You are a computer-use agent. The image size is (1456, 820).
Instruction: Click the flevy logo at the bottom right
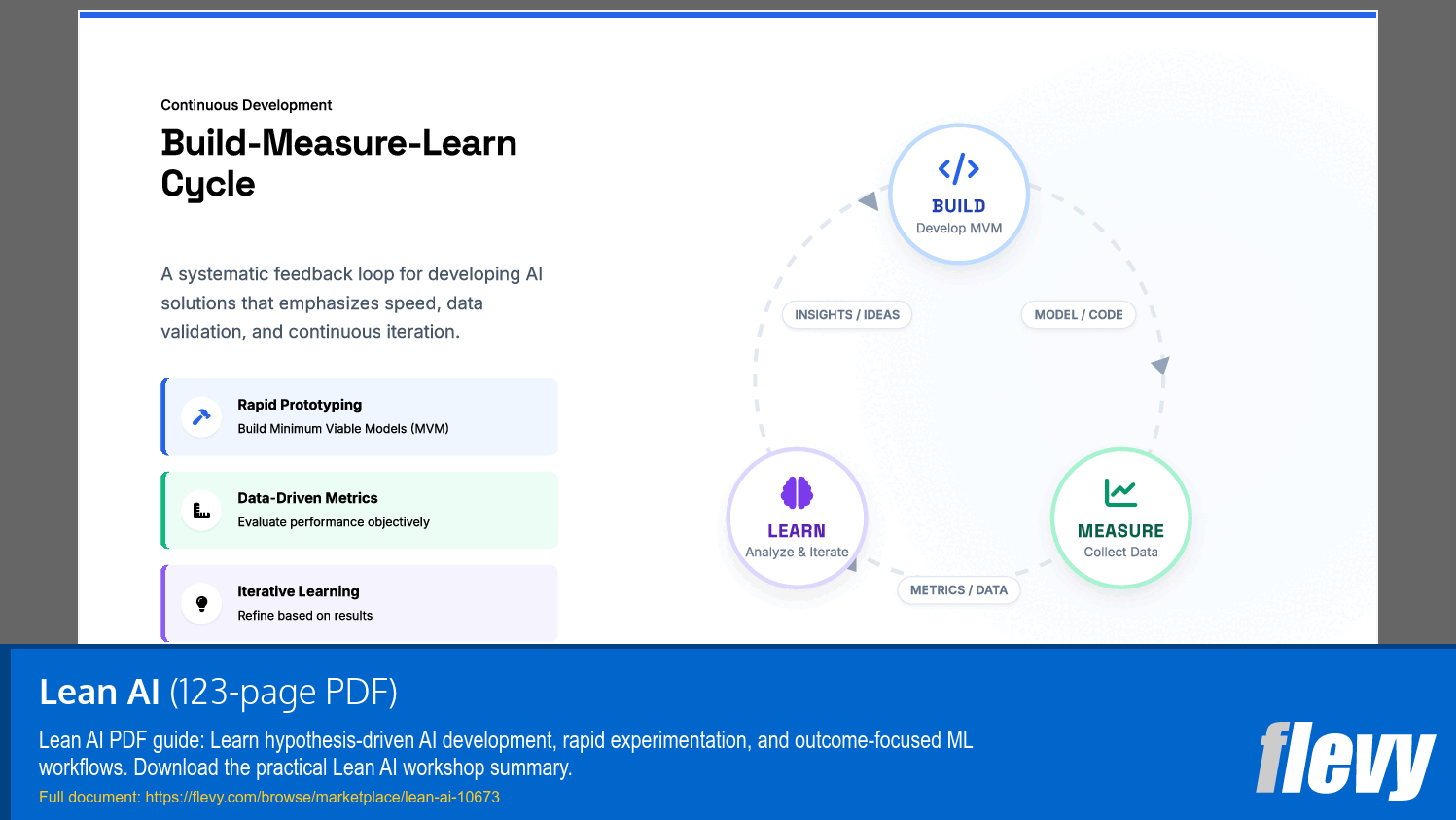click(1347, 763)
